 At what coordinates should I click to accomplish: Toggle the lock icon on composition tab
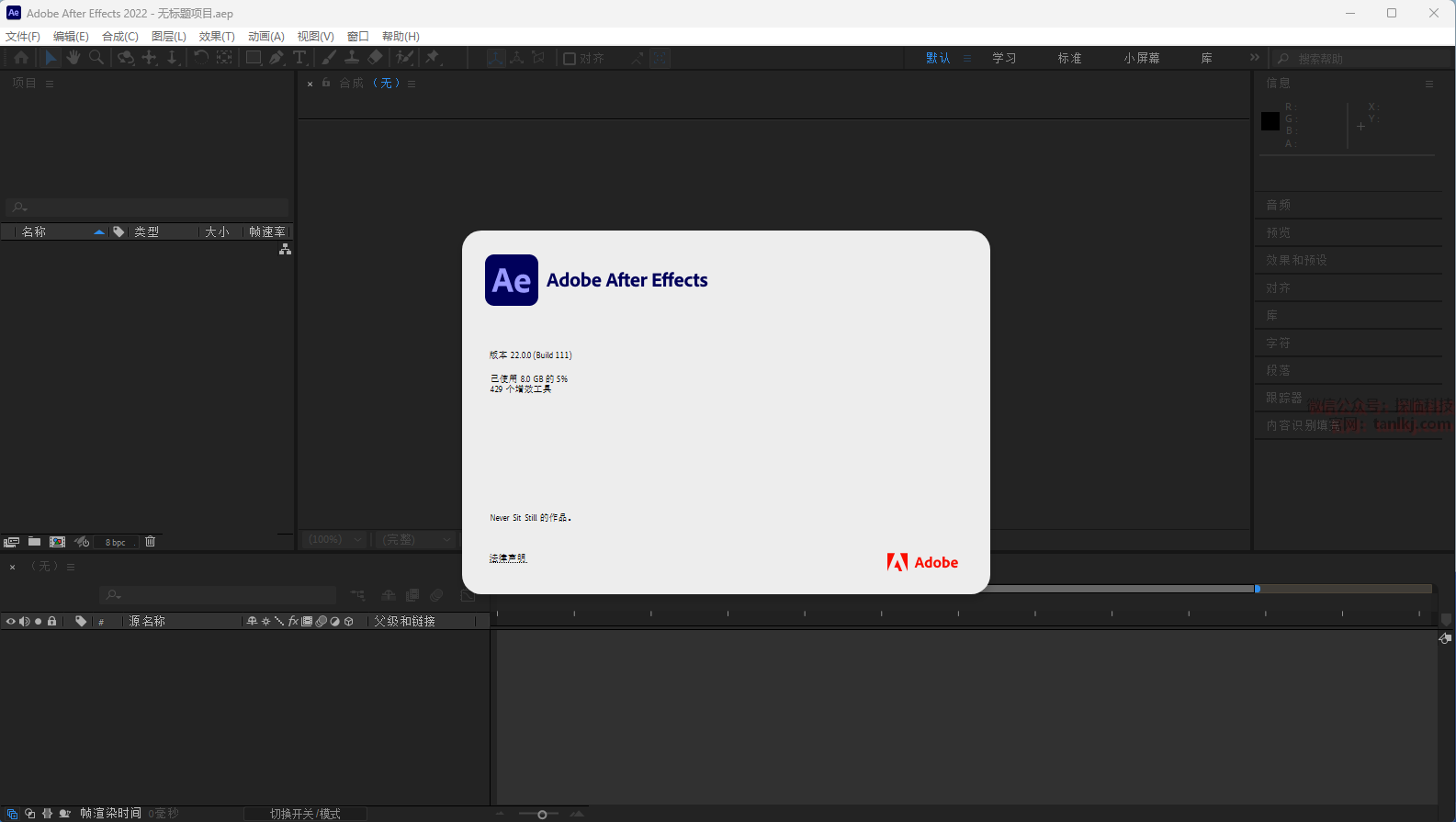pos(326,83)
